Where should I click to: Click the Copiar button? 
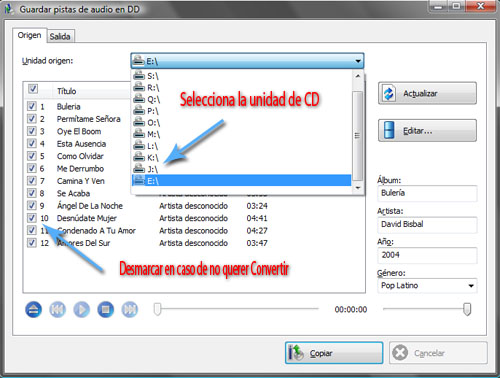coord(334,353)
